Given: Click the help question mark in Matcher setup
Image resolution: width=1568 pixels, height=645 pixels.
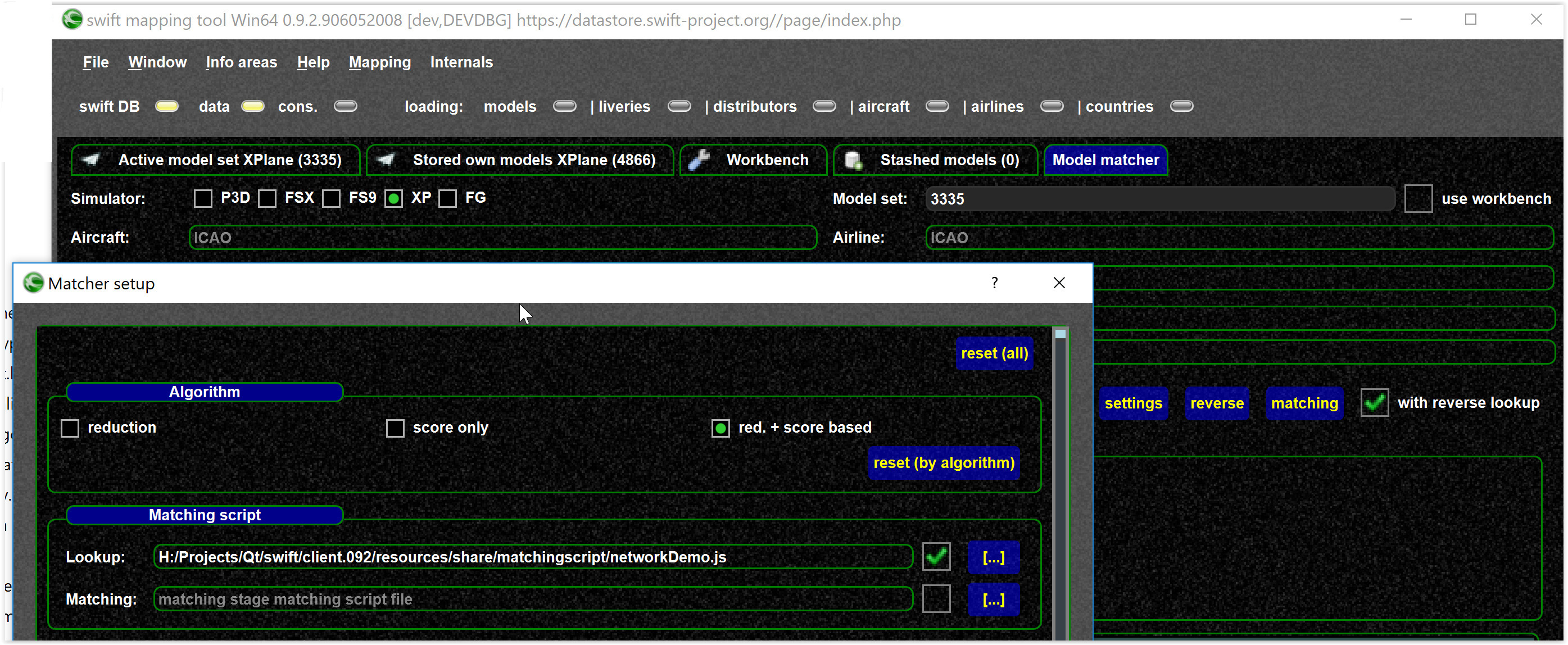Looking at the screenshot, I should [x=994, y=283].
